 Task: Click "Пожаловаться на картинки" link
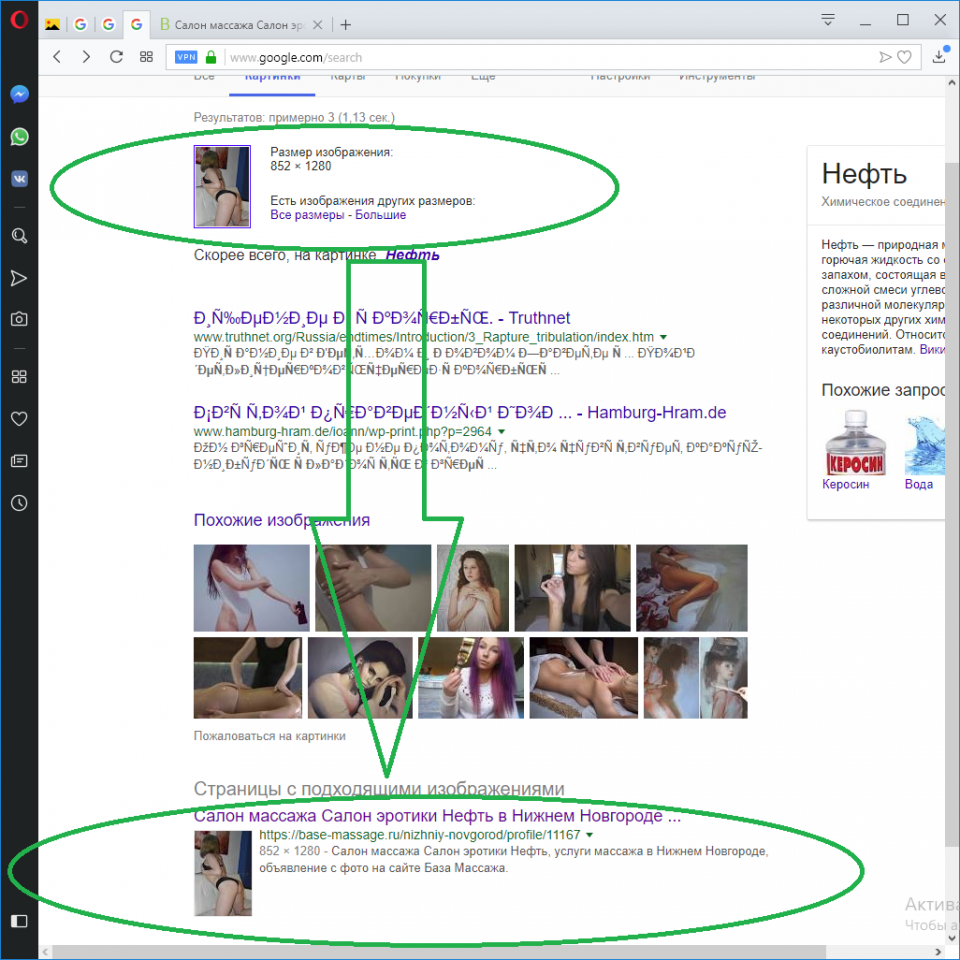[269, 736]
